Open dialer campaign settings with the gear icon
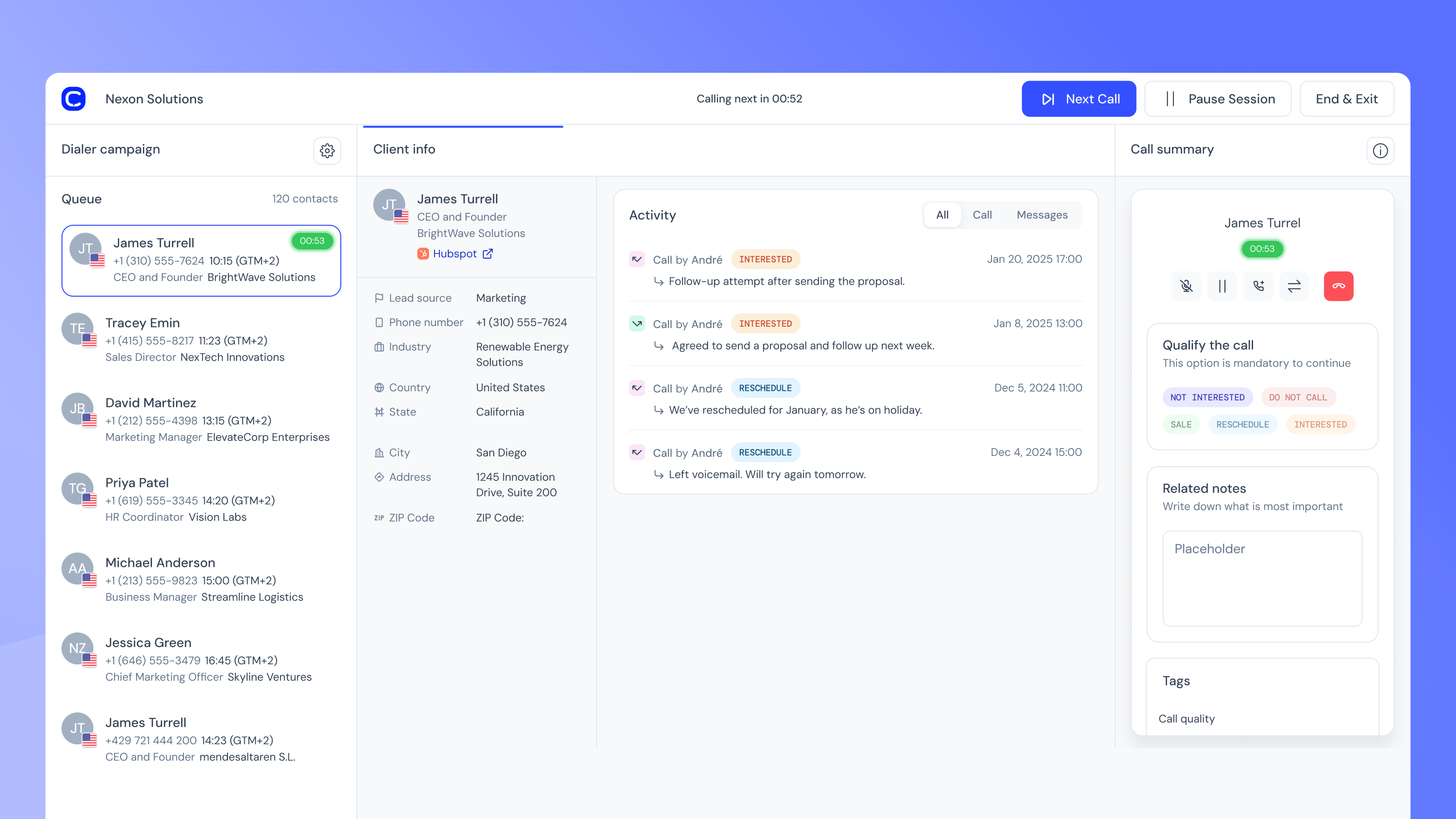 pyautogui.click(x=327, y=151)
